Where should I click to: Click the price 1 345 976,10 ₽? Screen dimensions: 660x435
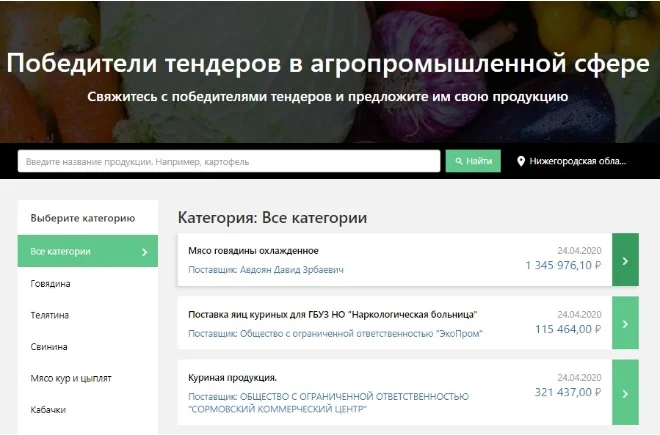click(x=563, y=265)
